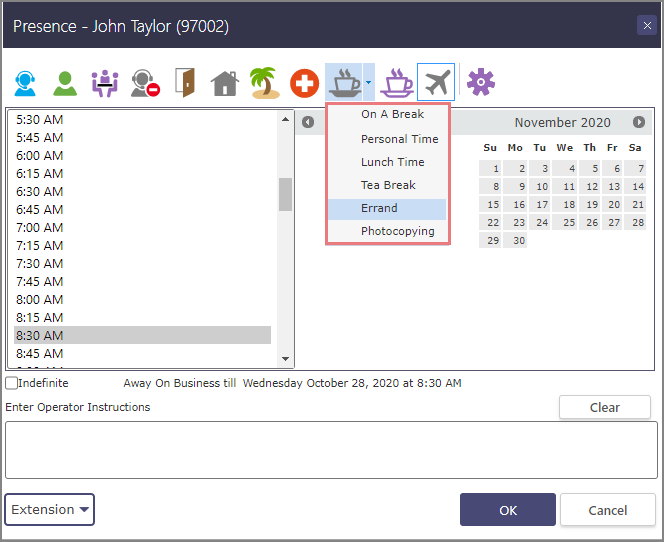Select 6:45 AM in time list
The height and width of the screenshot is (542, 664).
coord(142,210)
